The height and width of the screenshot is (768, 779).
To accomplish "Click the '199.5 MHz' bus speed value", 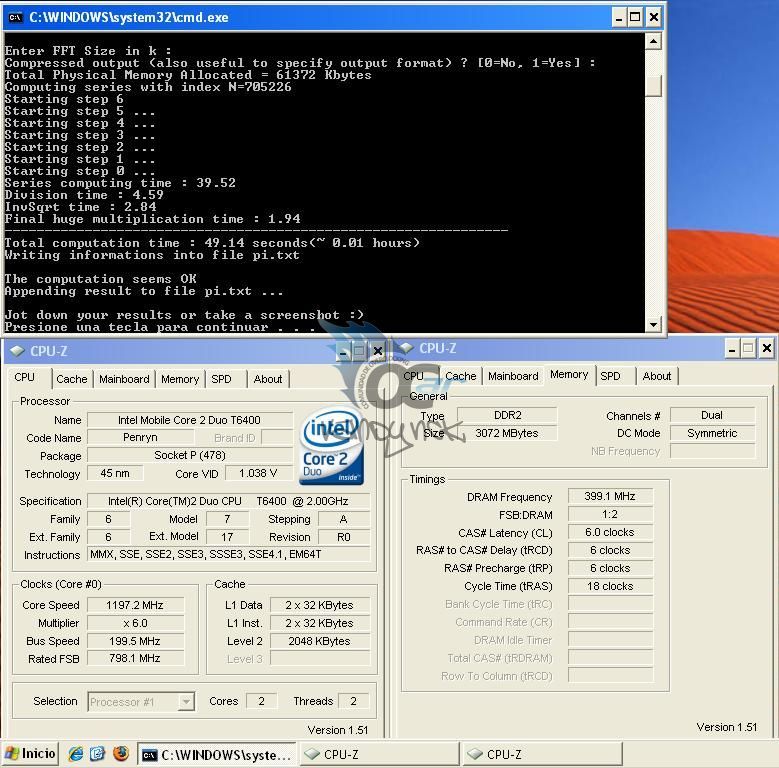I will coord(135,641).
